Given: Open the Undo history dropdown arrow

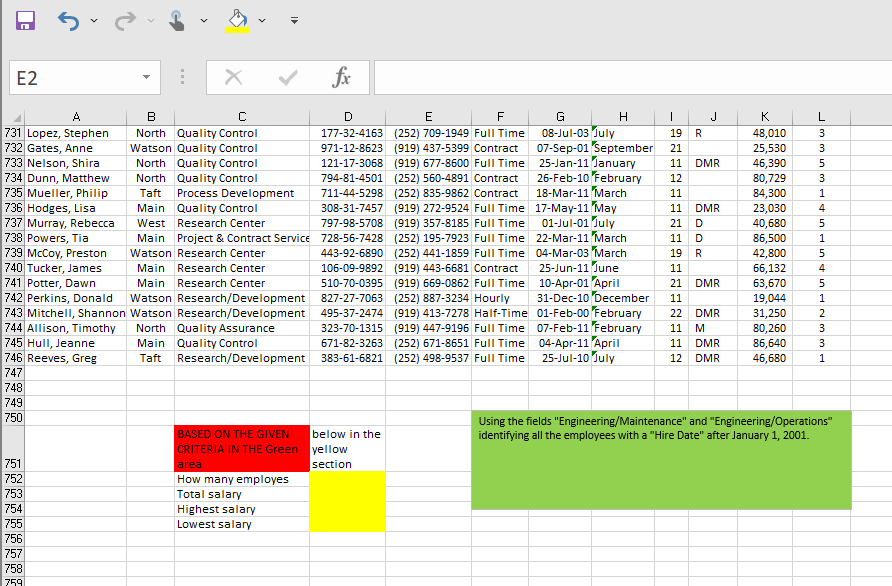Looking at the screenshot, I should (x=94, y=20).
